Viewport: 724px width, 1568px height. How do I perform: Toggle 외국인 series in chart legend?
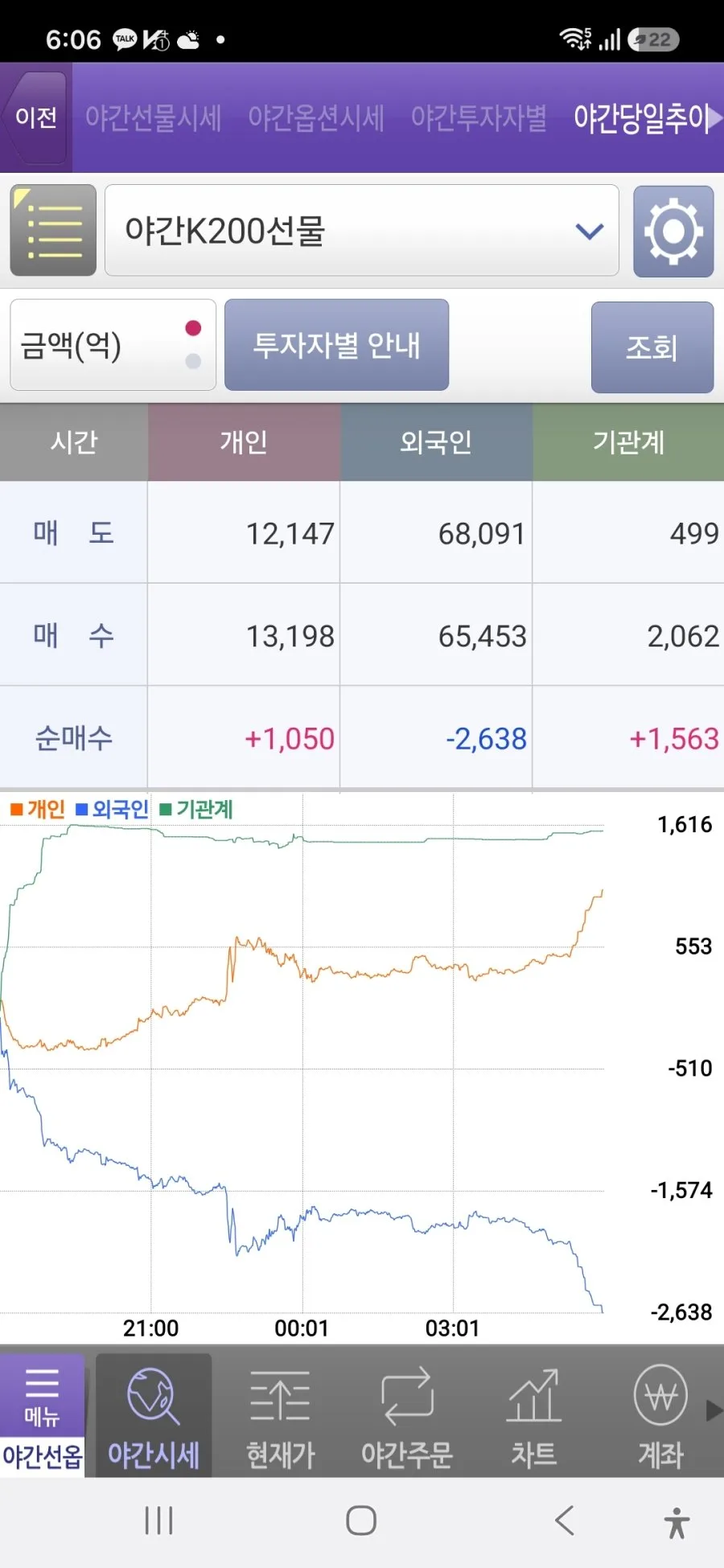click(112, 809)
